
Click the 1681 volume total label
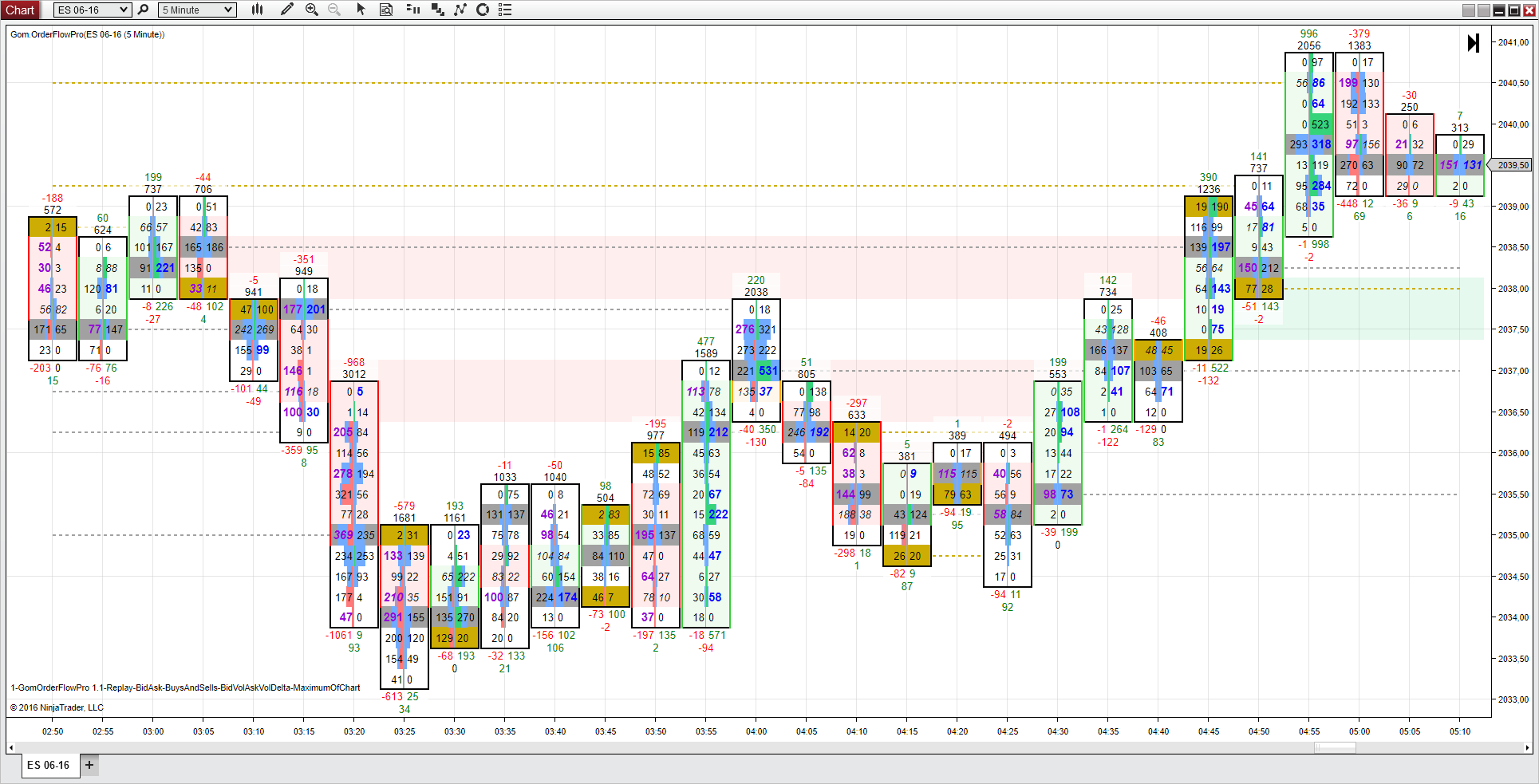tap(404, 518)
